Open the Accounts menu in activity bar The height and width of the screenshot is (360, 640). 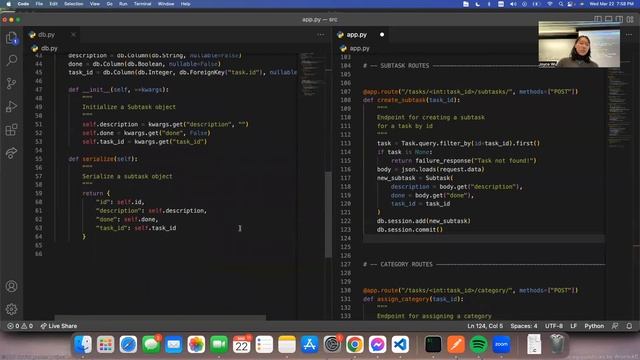11,286
